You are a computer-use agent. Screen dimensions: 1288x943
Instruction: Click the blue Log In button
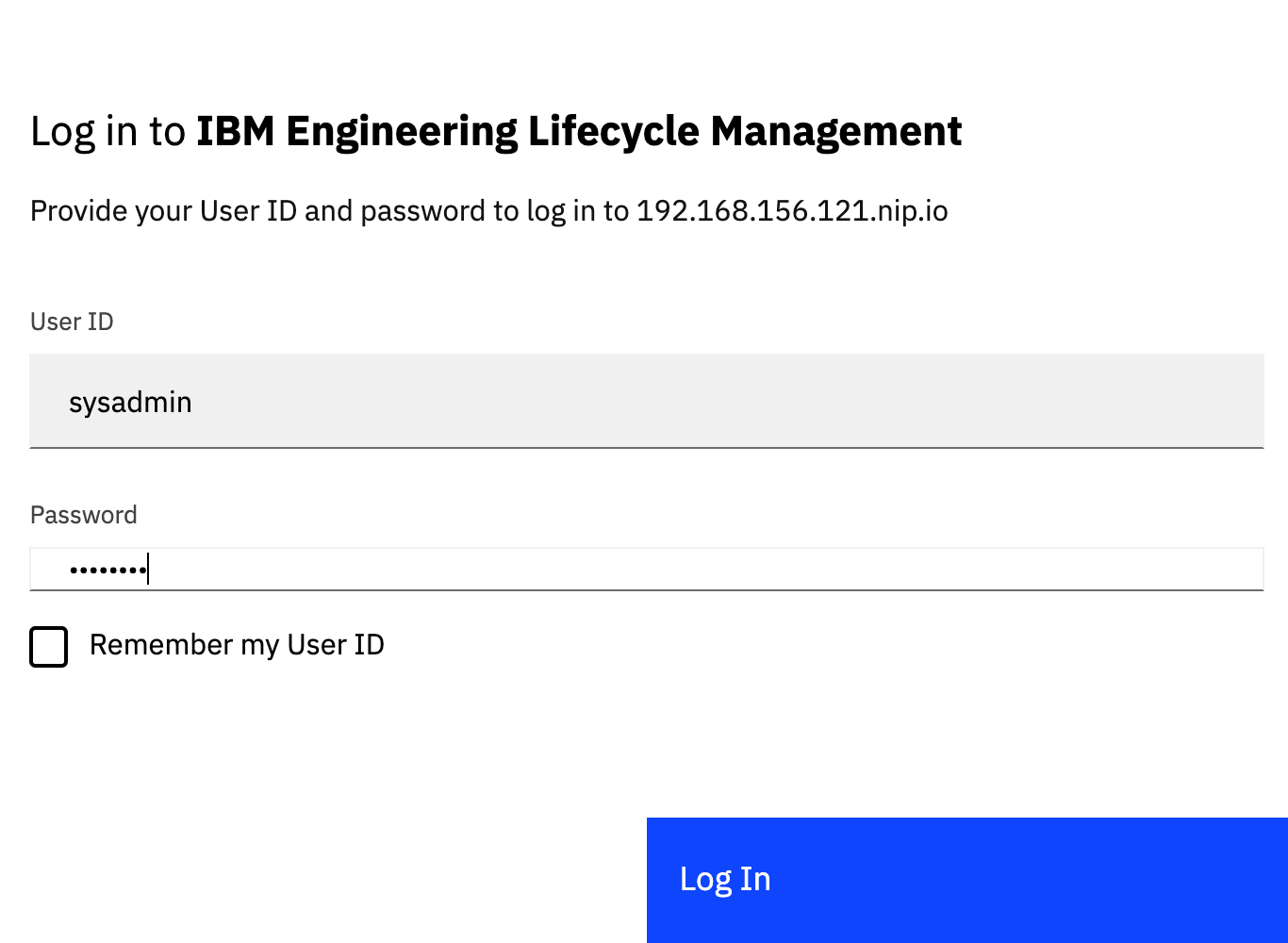coord(967,880)
